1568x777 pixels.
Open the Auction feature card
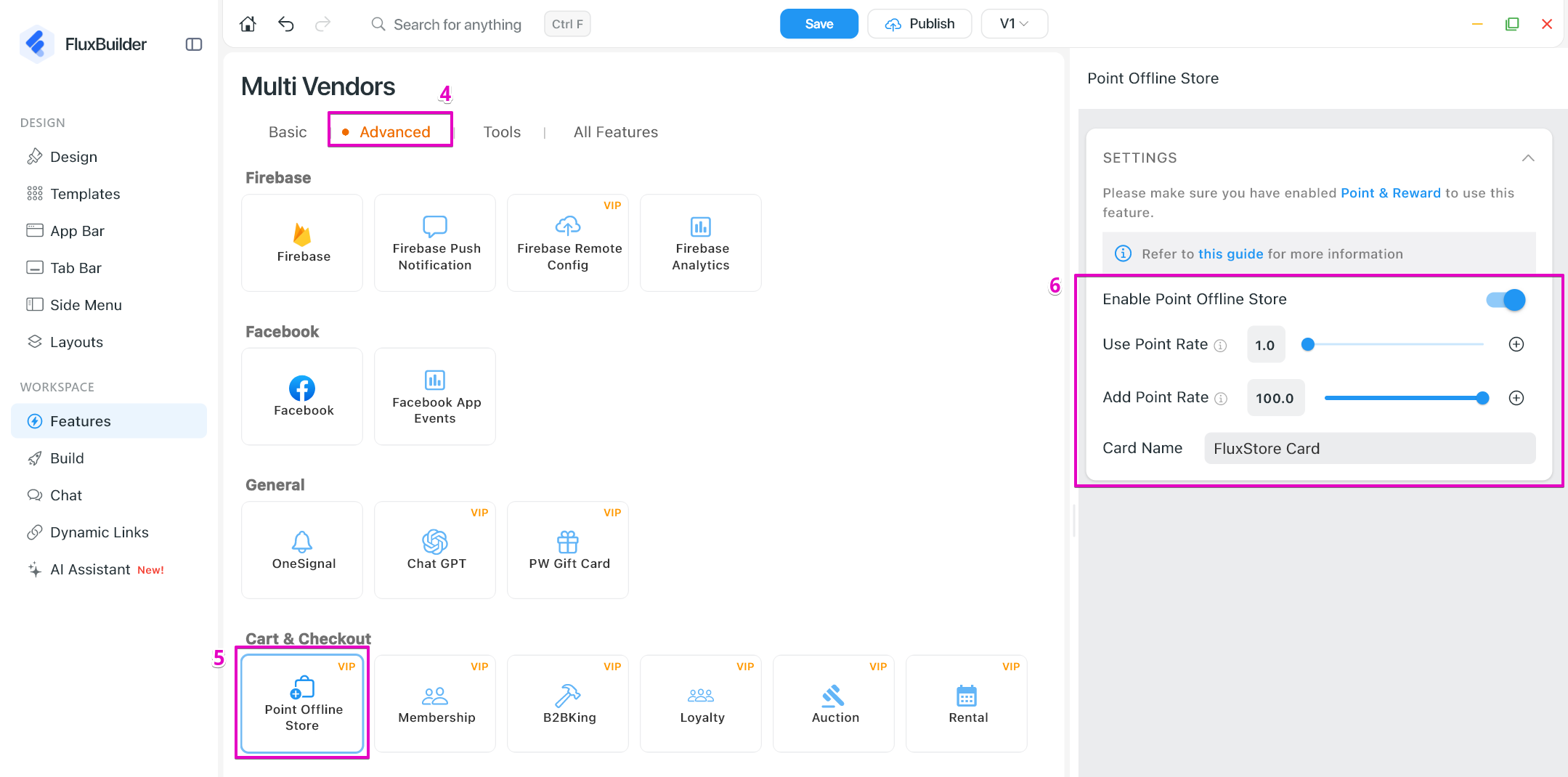(x=834, y=704)
